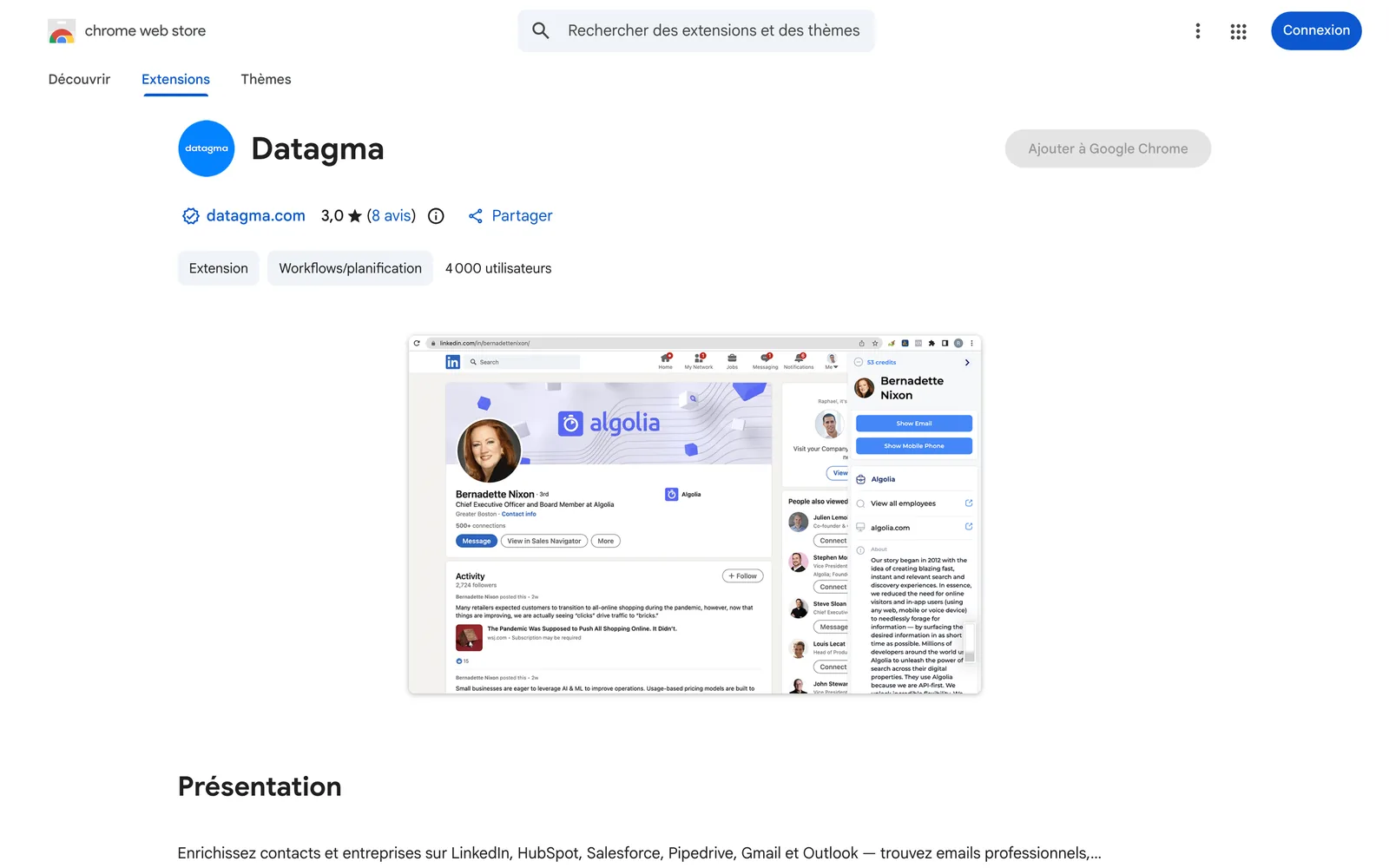Open the three-dot more options menu
The image size is (1389, 868).
(1198, 31)
